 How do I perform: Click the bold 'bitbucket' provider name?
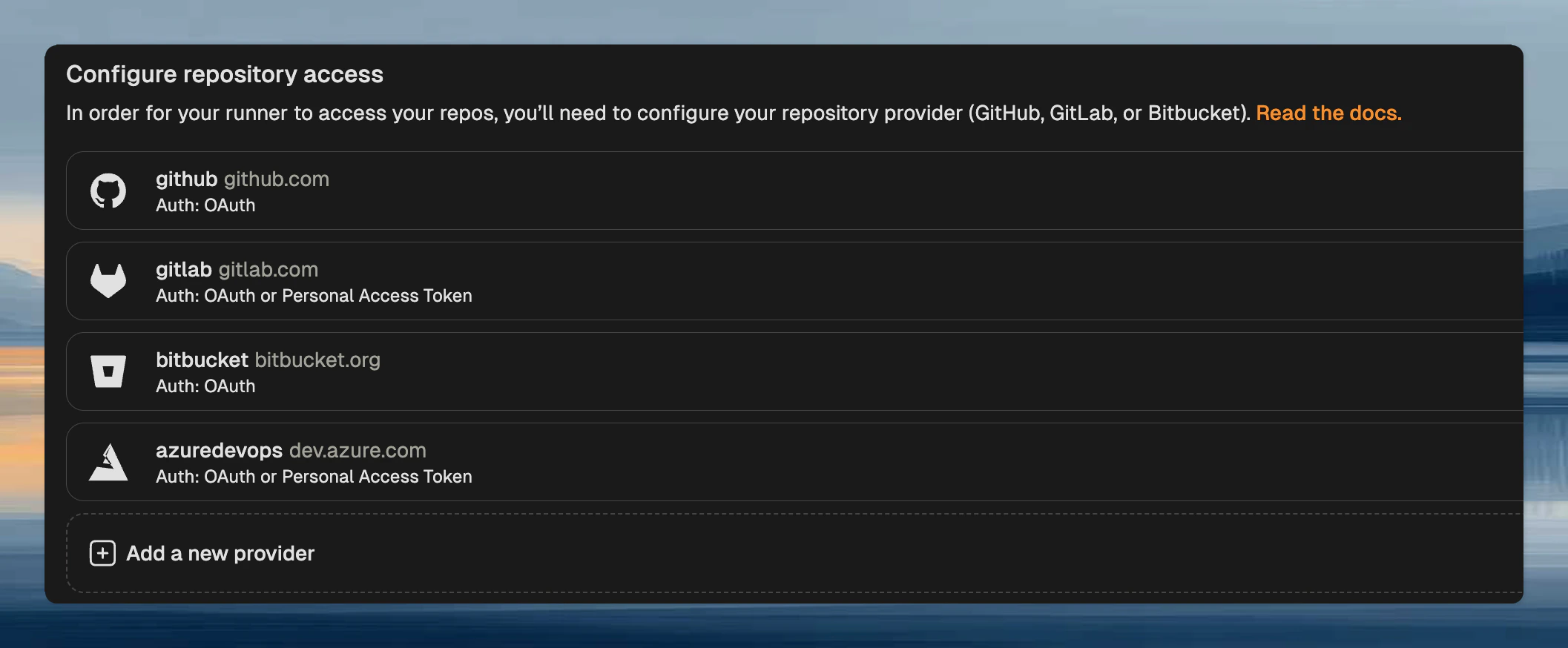tap(202, 360)
